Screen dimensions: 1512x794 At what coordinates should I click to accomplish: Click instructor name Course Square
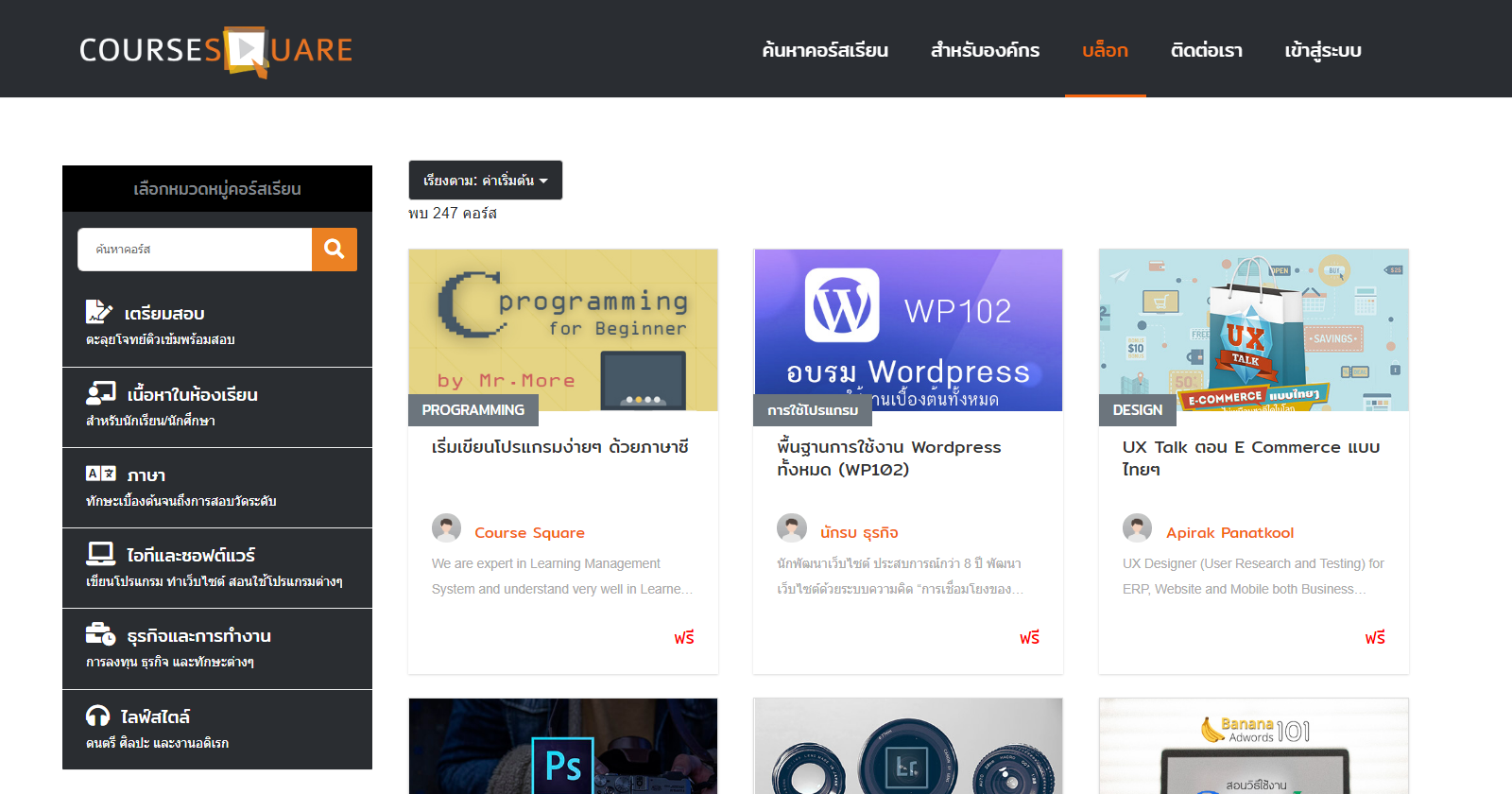tap(529, 533)
